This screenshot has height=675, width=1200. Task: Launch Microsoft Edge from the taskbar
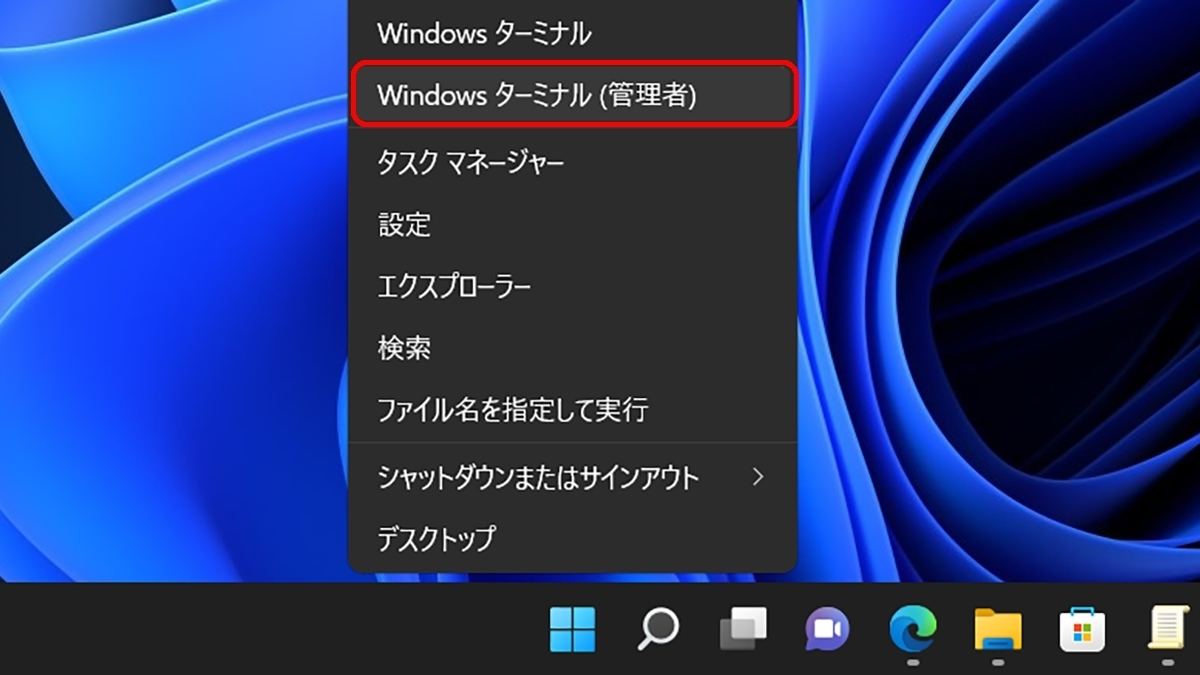[x=913, y=629]
